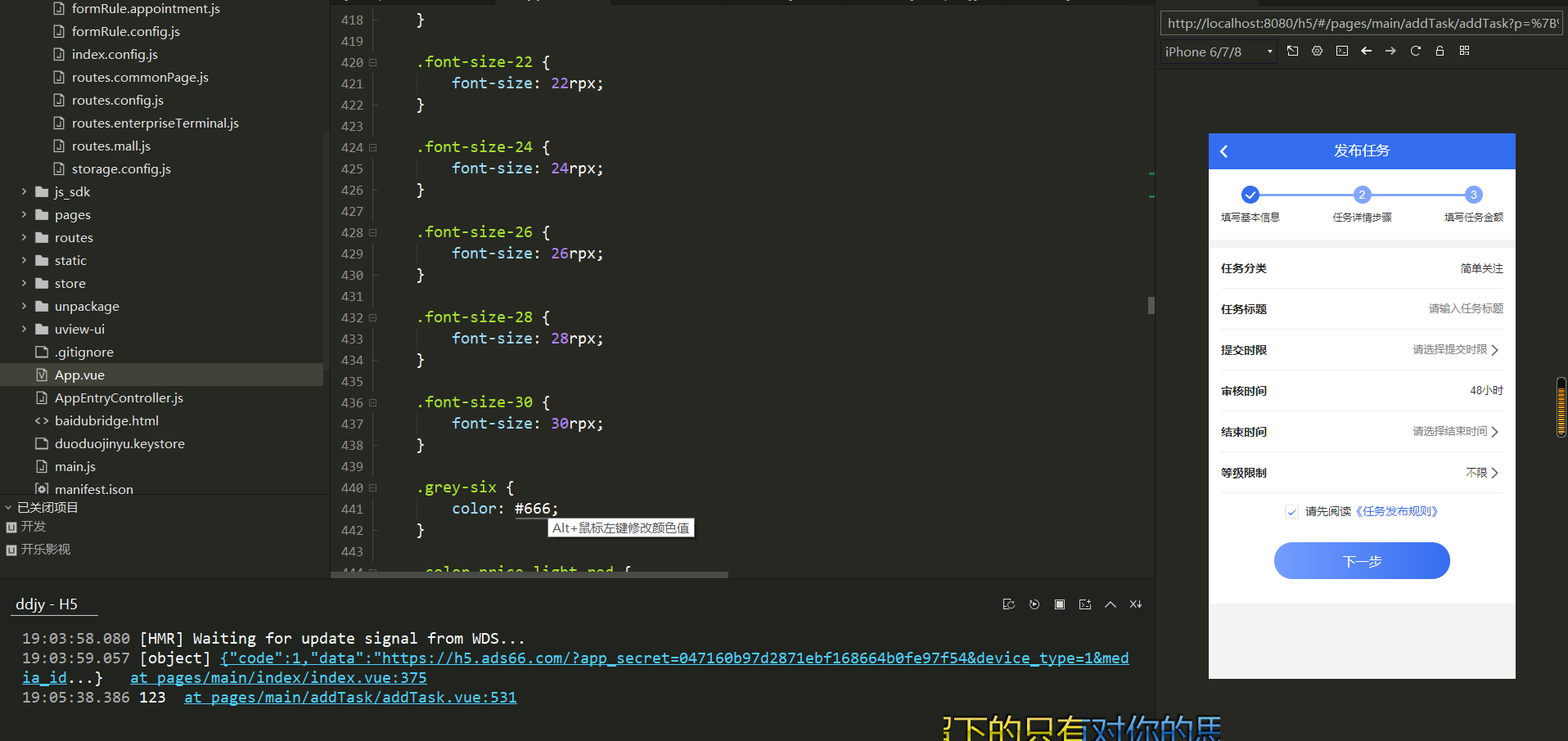The width and height of the screenshot is (1568, 741).
Task: Click the rerun icon in console toolbar
Action: [x=1034, y=604]
